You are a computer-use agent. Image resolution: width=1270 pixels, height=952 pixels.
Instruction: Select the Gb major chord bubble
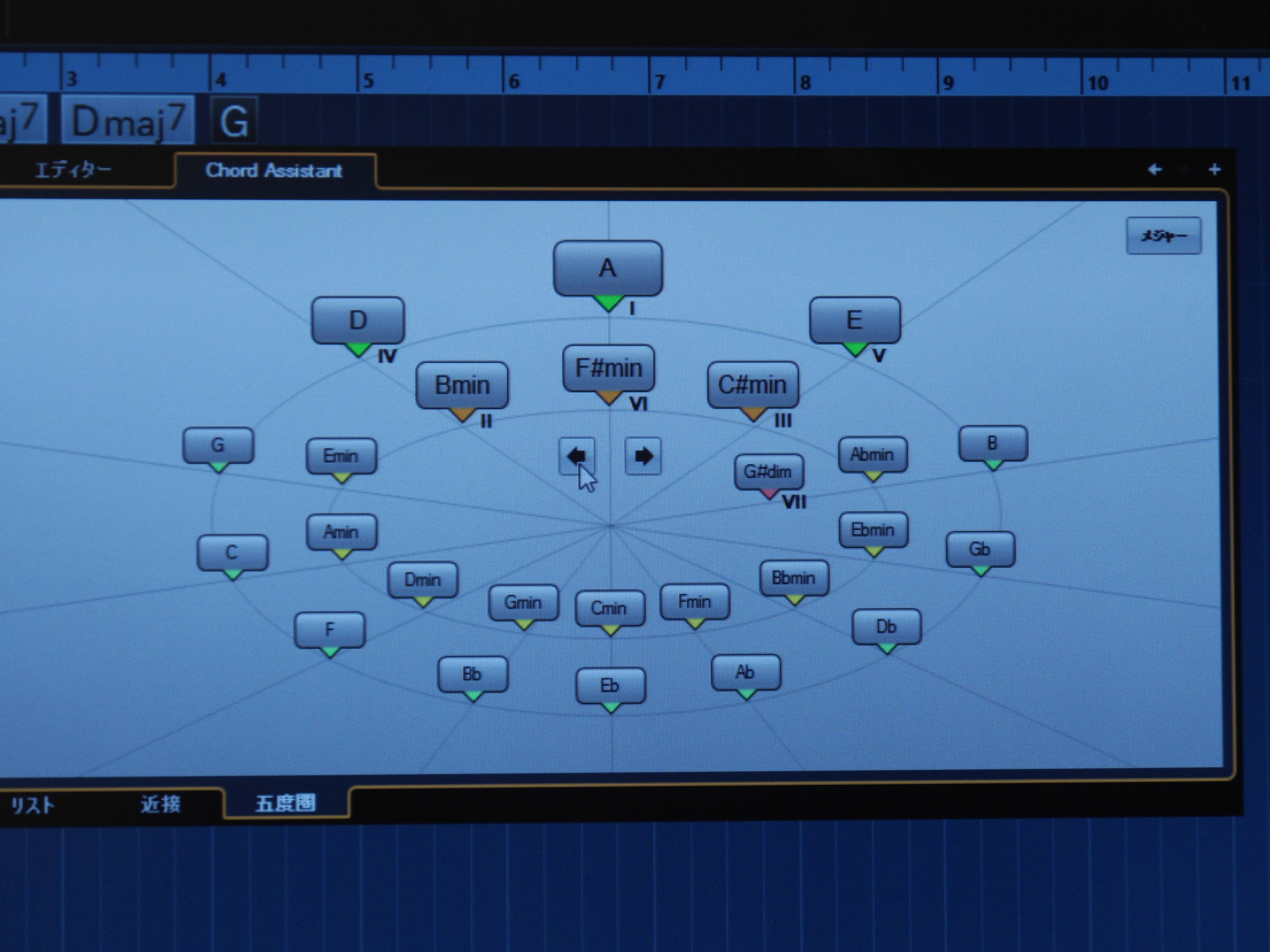coord(980,549)
